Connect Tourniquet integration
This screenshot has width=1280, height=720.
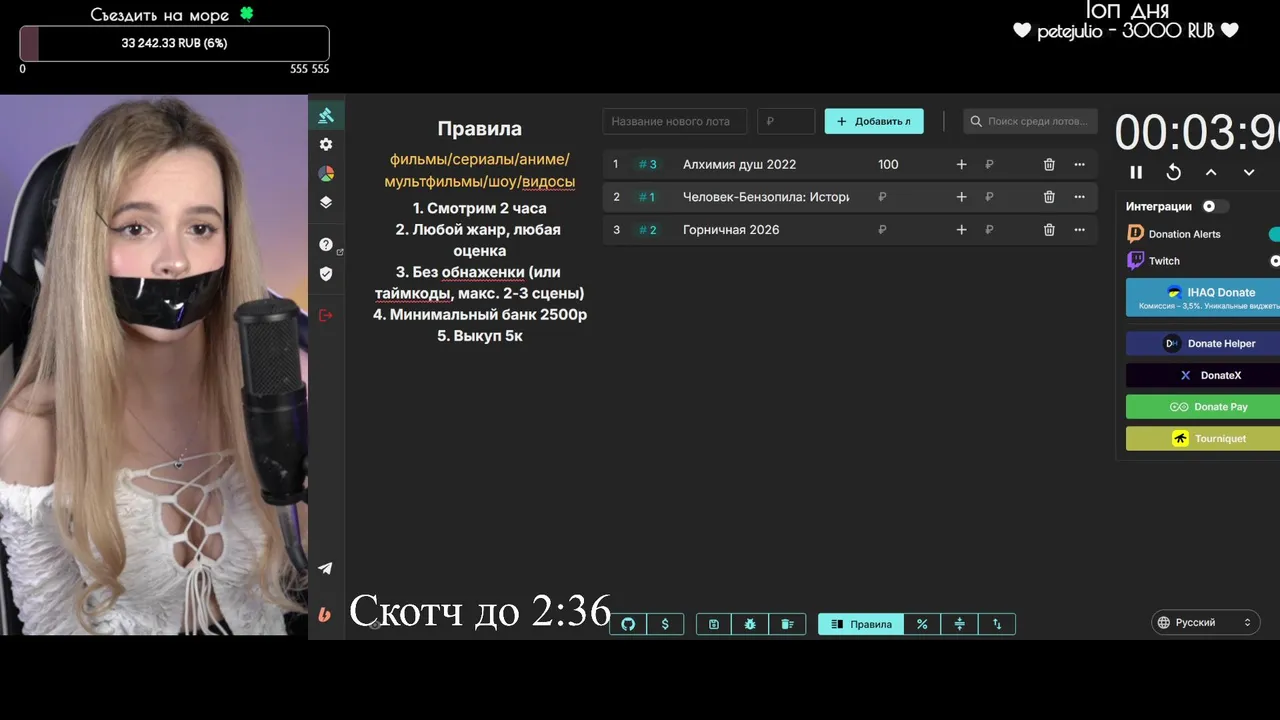pyautogui.click(x=1203, y=438)
